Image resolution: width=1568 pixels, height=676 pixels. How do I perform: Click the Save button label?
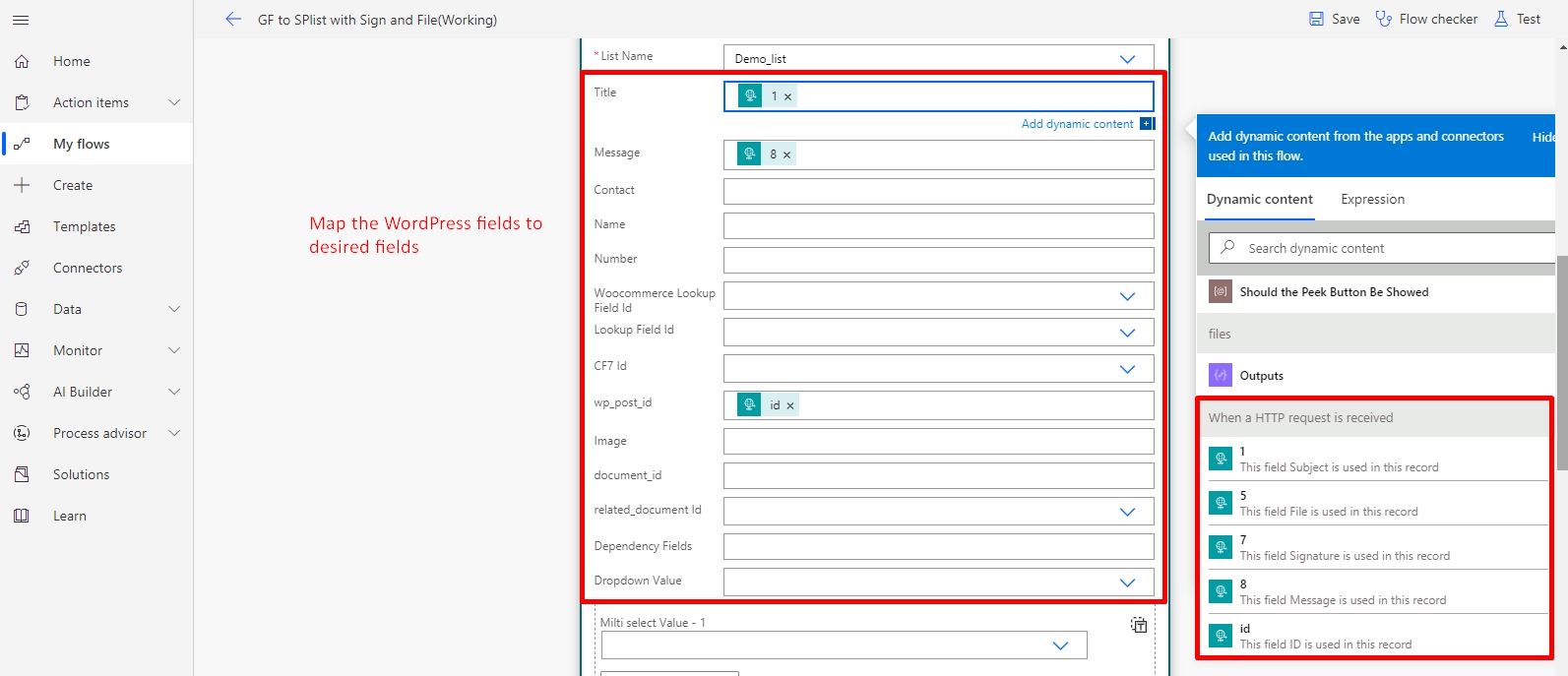tap(1346, 19)
